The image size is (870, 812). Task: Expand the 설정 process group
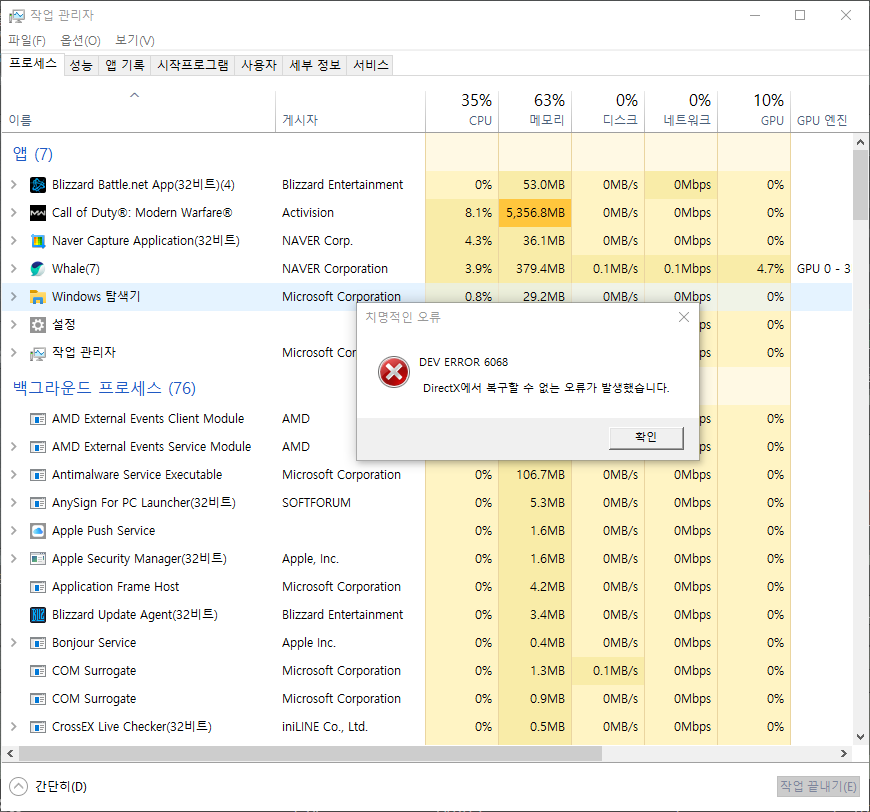[x=14, y=325]
